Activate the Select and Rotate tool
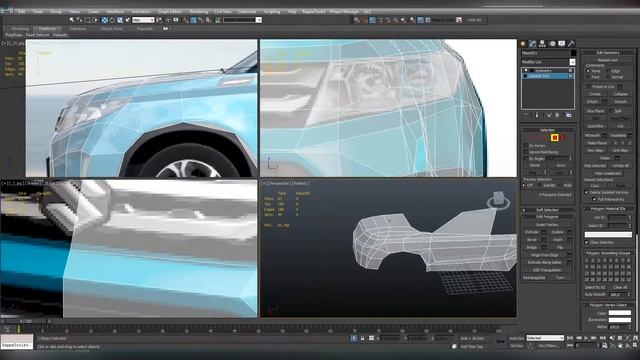This screenshot has height=360, width=640. tap(112, 20)
